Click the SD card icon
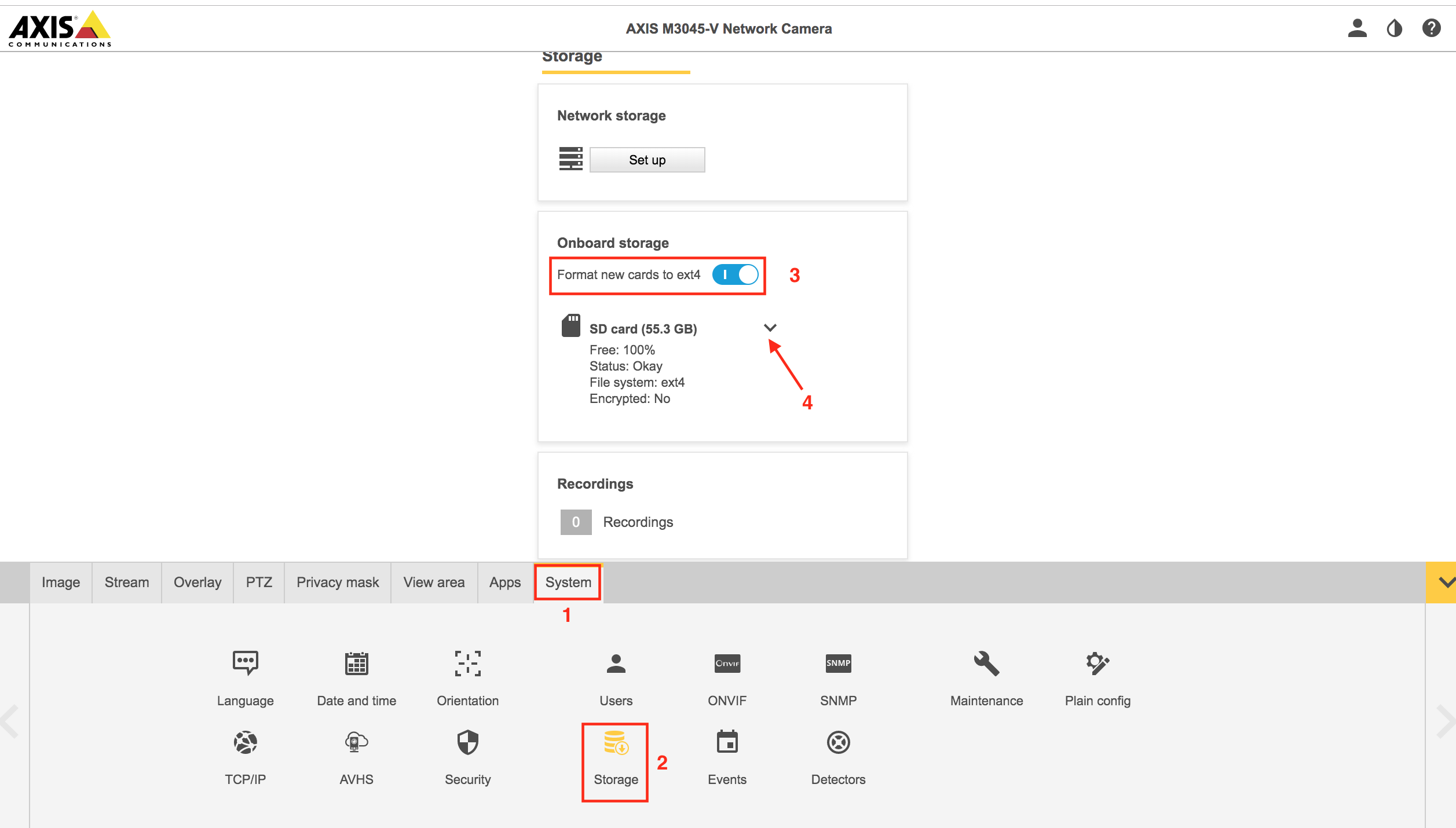This screenshot has height=828, width=1456. coord(571,325)
